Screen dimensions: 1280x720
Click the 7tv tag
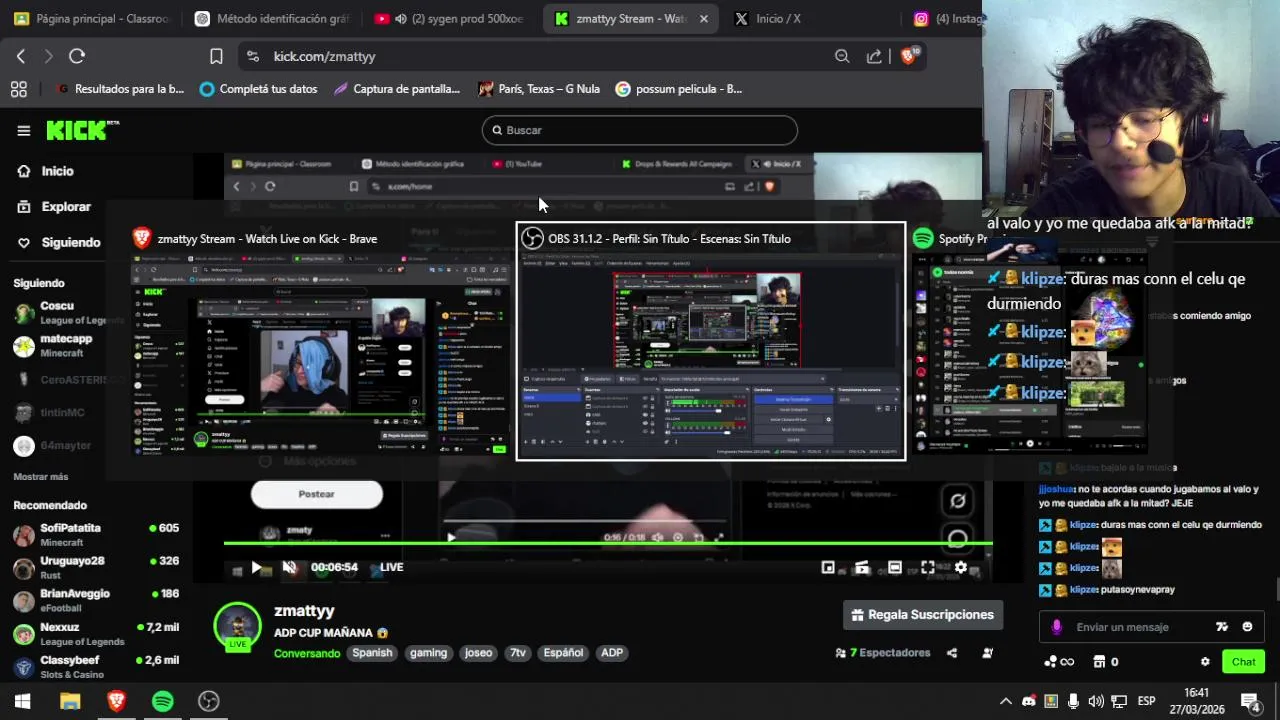pos(517,653)
